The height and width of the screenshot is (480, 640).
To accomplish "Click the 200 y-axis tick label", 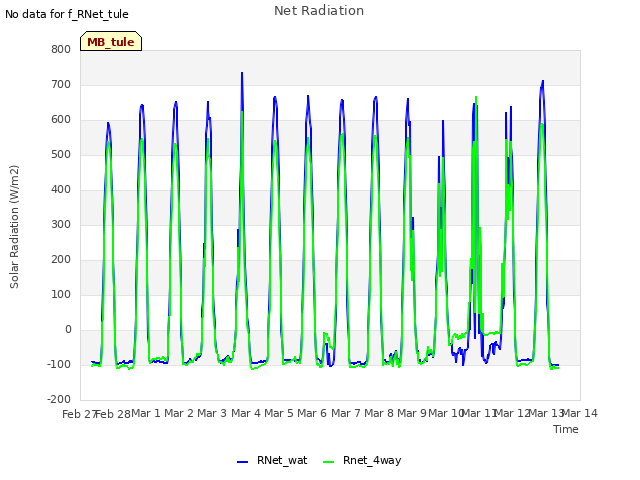I will (61, 260).
